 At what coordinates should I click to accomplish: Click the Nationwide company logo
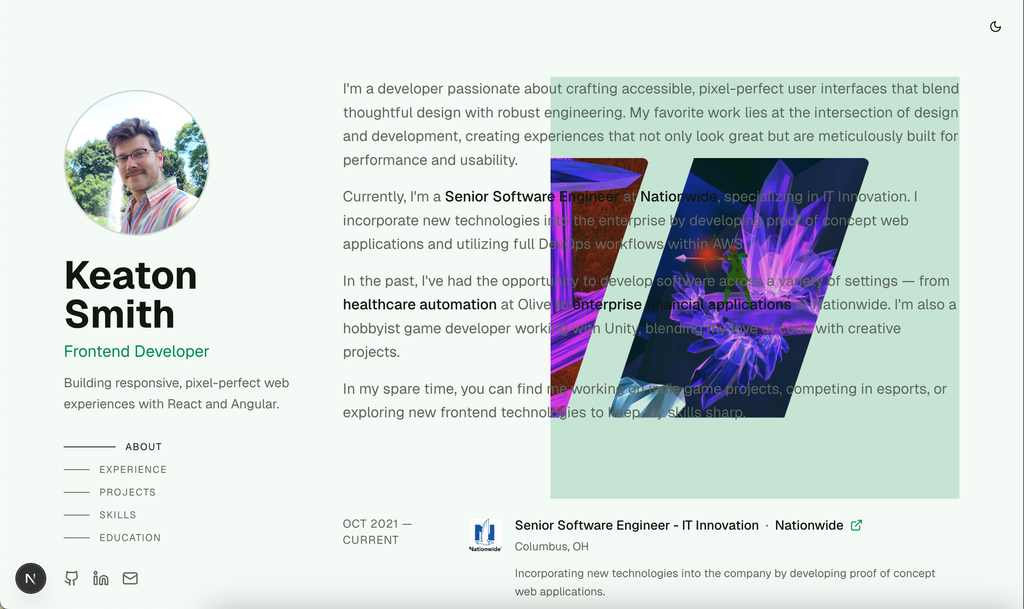point(486,533)
